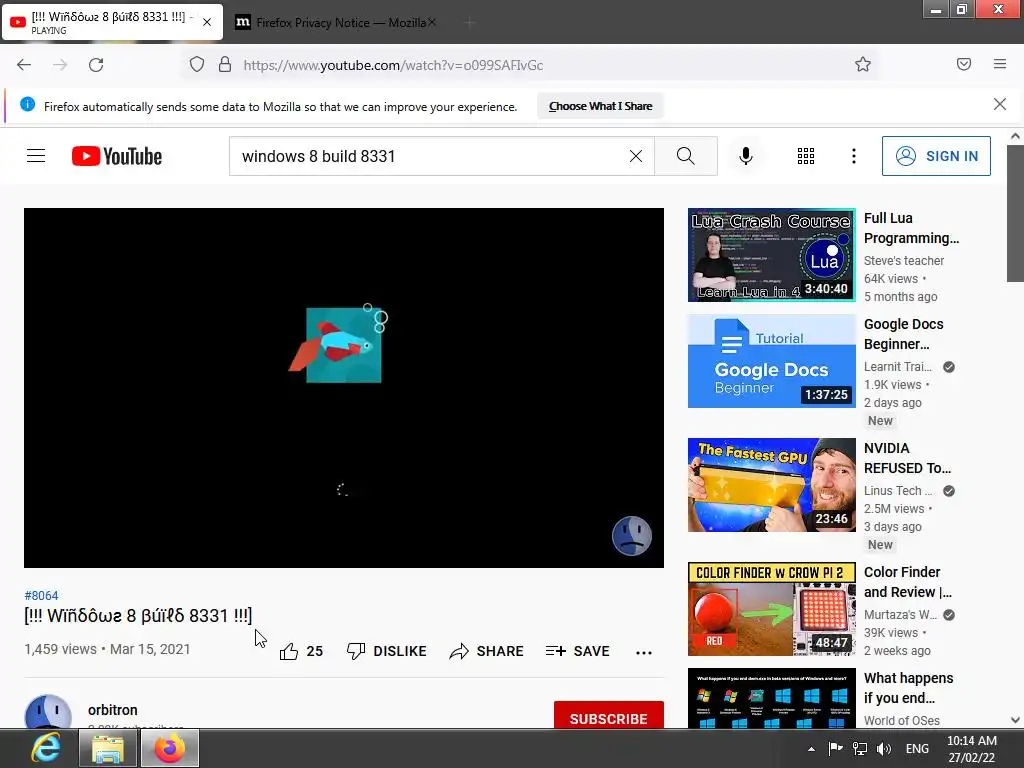1024x768 pixels.
Task: Open a new tab with the plus icon
Action: pyautogui.click(x=469, y=23)
